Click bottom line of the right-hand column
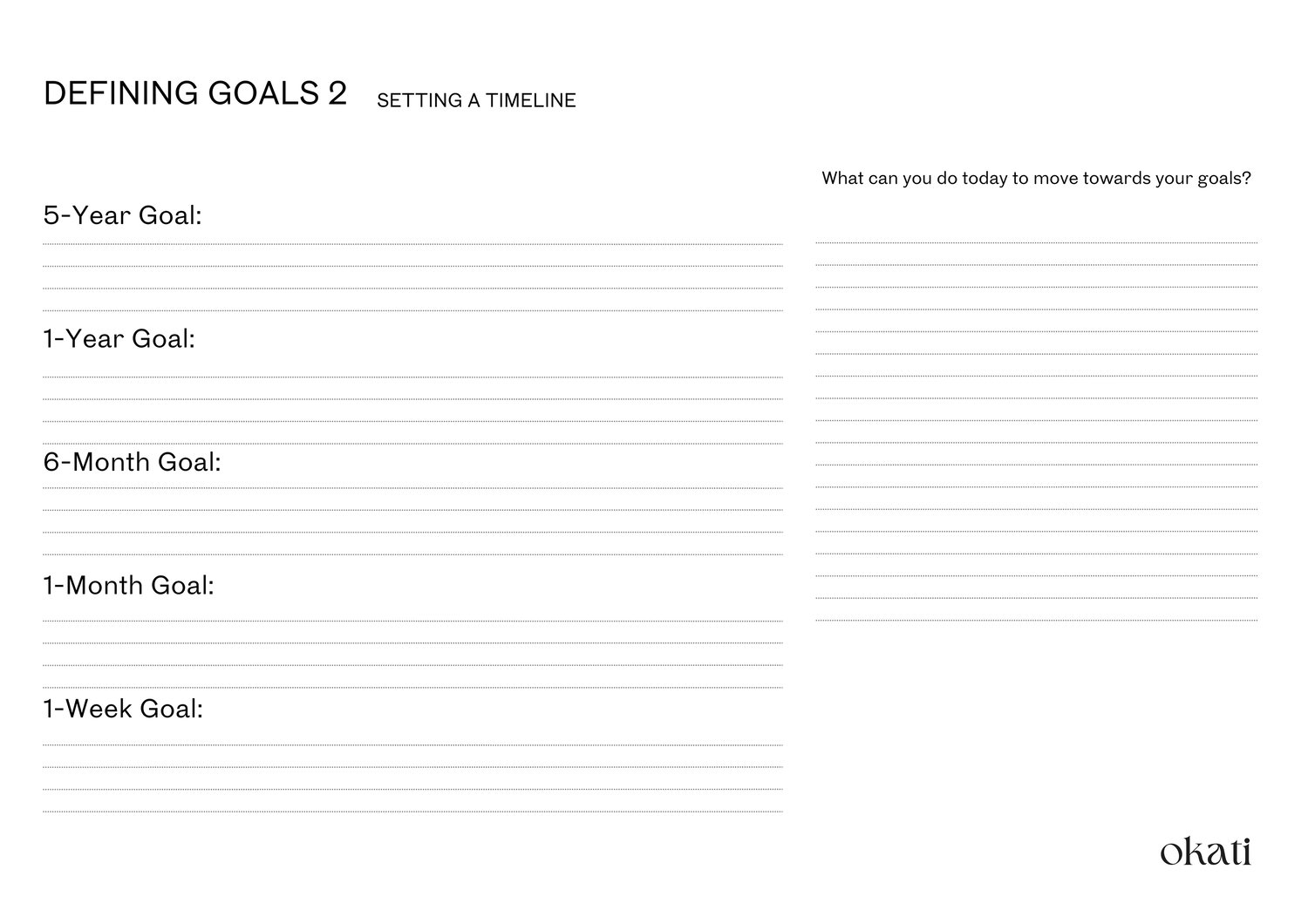This screenshot has height=924, width=1308. click(1036, 620)
